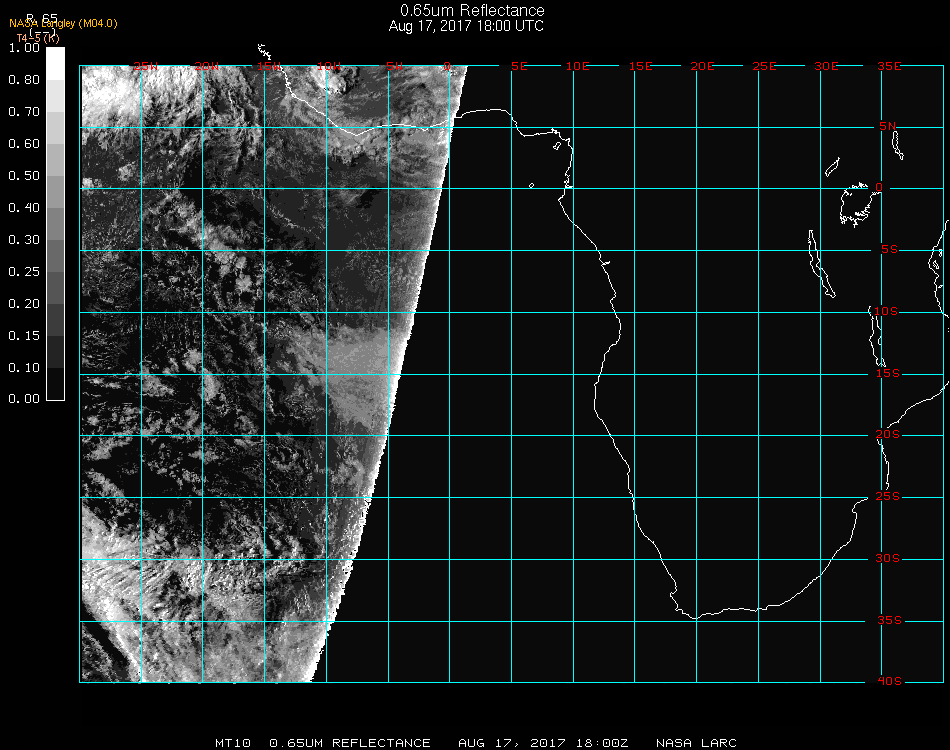Image resolution: width=950 pixels, height=750 pixels.
Task: Click the white top segment of the colorbar
Action: (55, 64)
